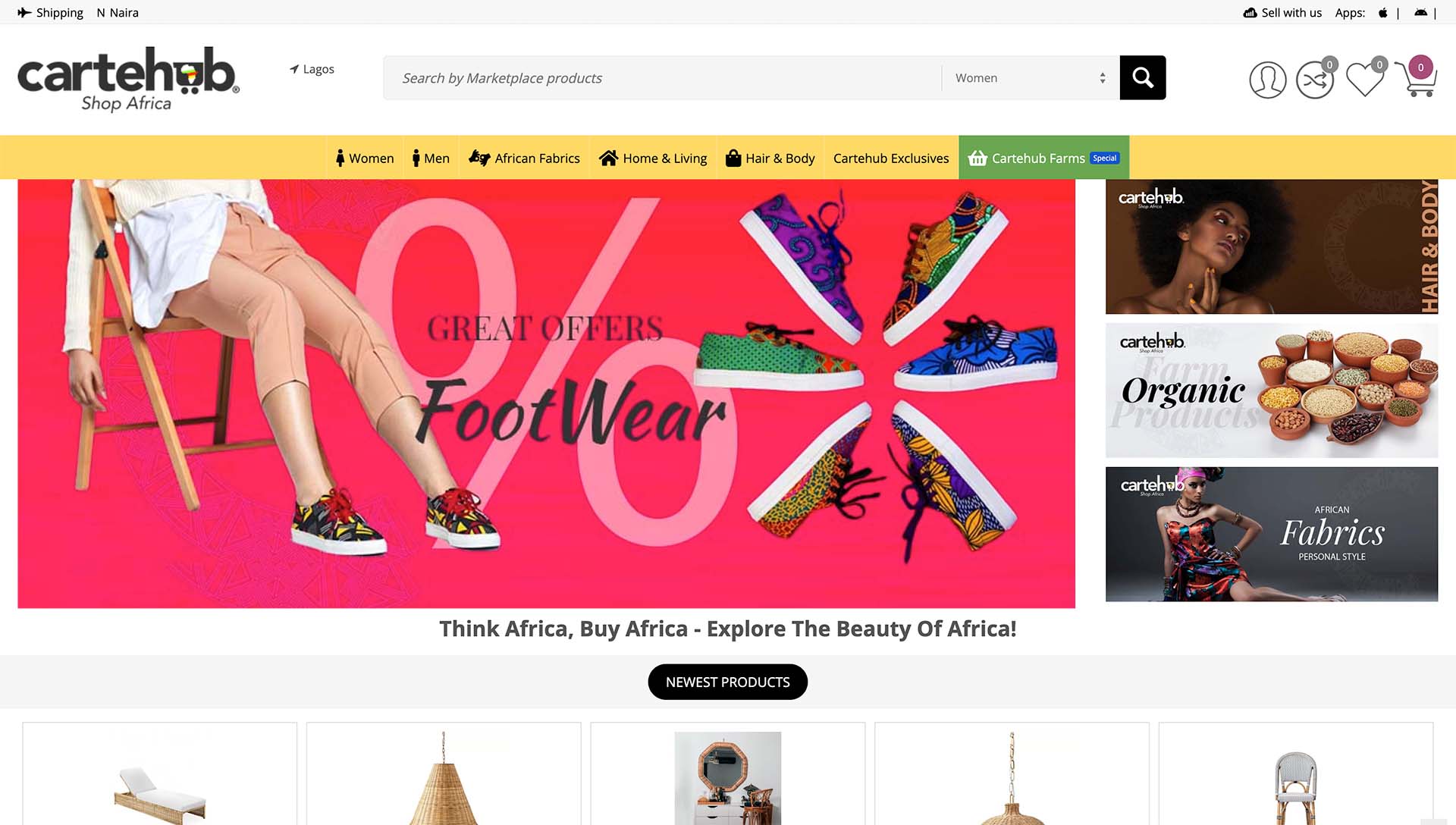The image size is (1456, 825).
Task: Click the Cartehub Shop Africa logo
Action: click(128, 79)
